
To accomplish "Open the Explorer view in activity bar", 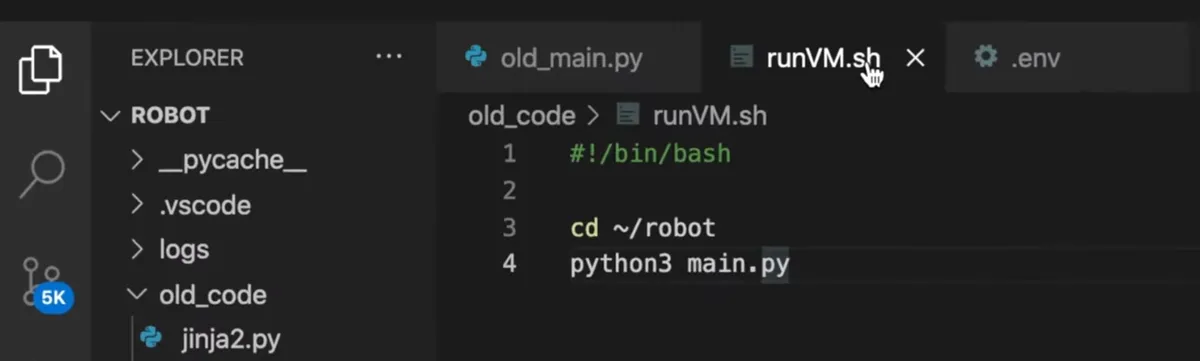I will (42, 70).
